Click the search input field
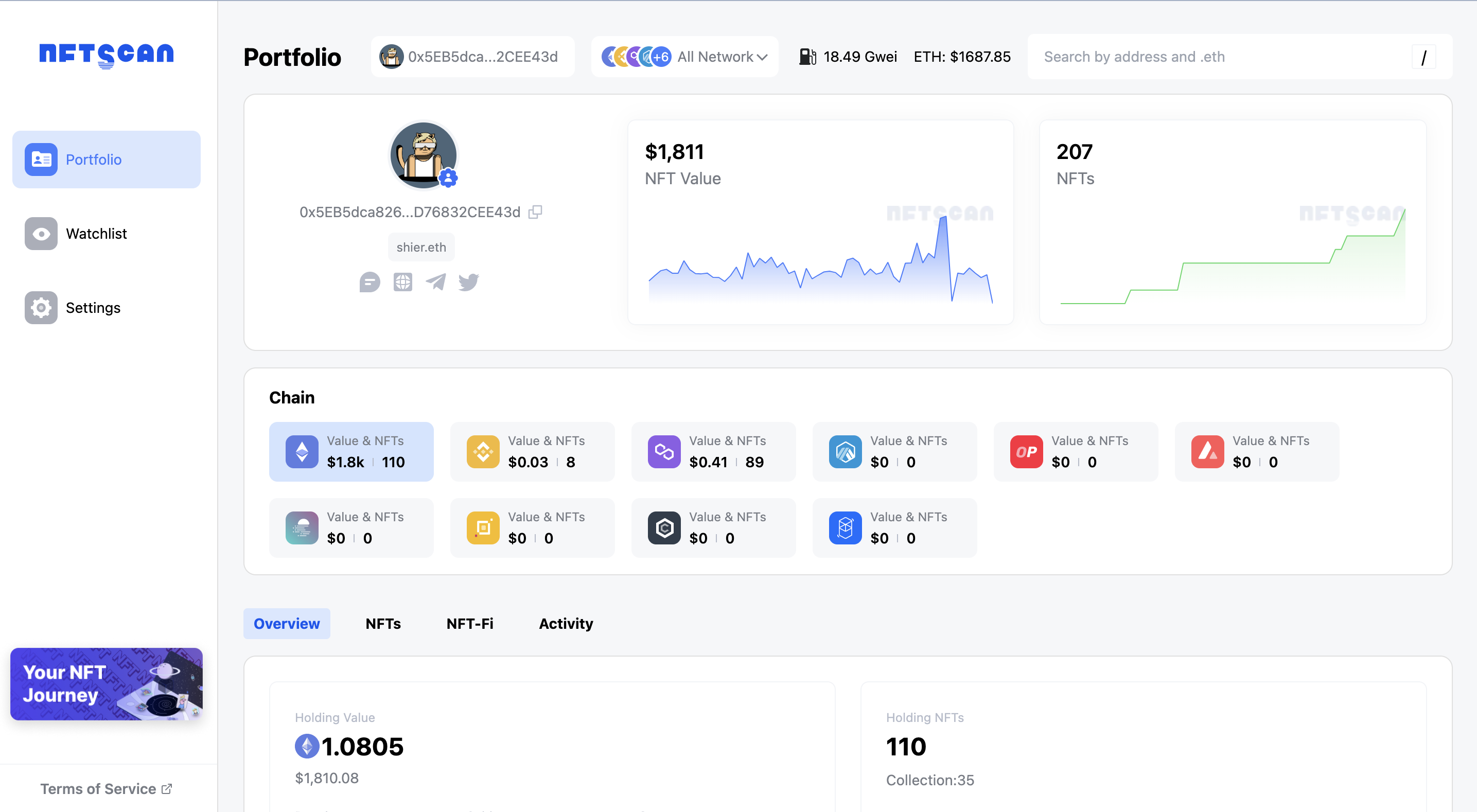 (x=1220, y=56)
